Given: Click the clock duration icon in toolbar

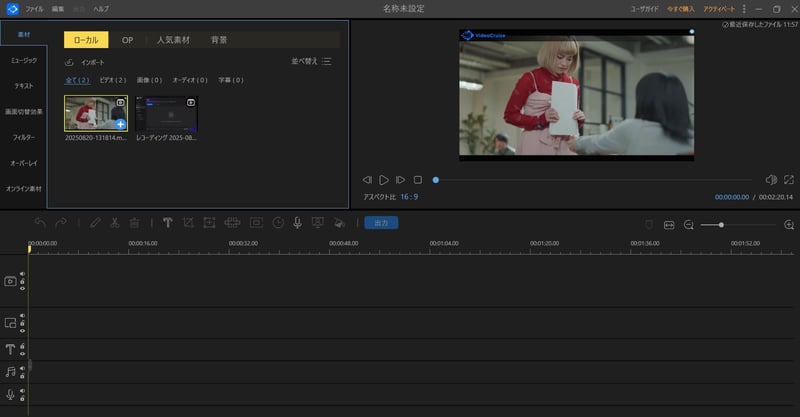Looking at the screenshot, I should click(278, 223).
